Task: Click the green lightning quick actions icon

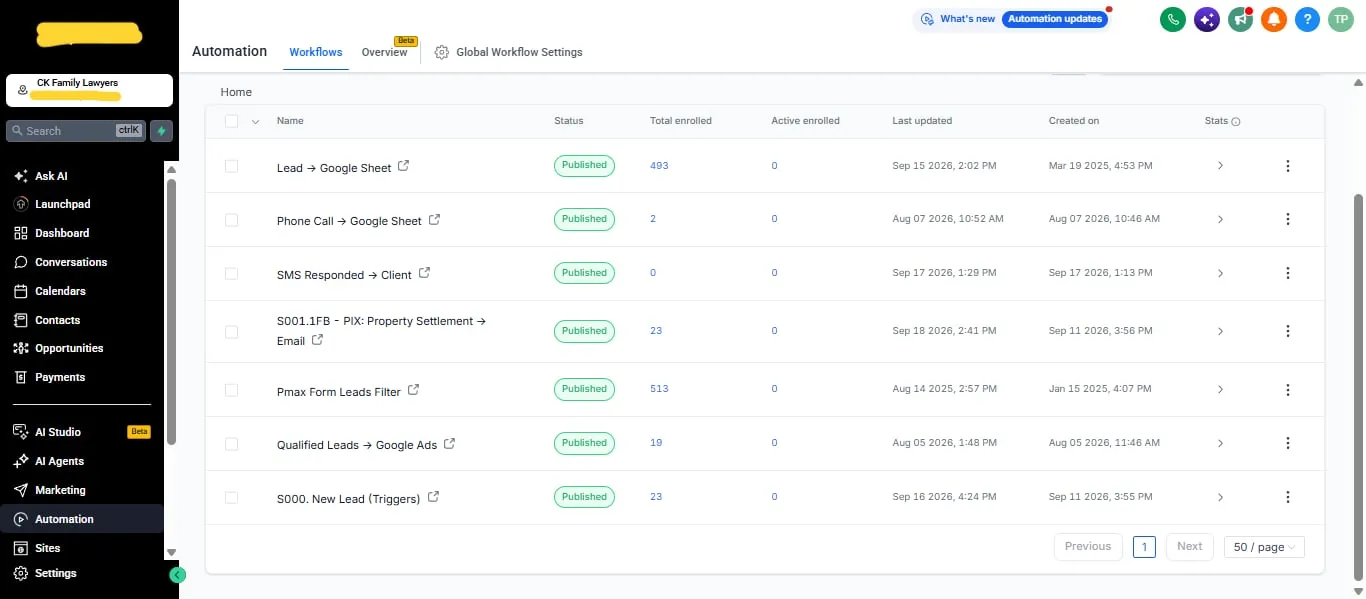Action: [161, 130]
